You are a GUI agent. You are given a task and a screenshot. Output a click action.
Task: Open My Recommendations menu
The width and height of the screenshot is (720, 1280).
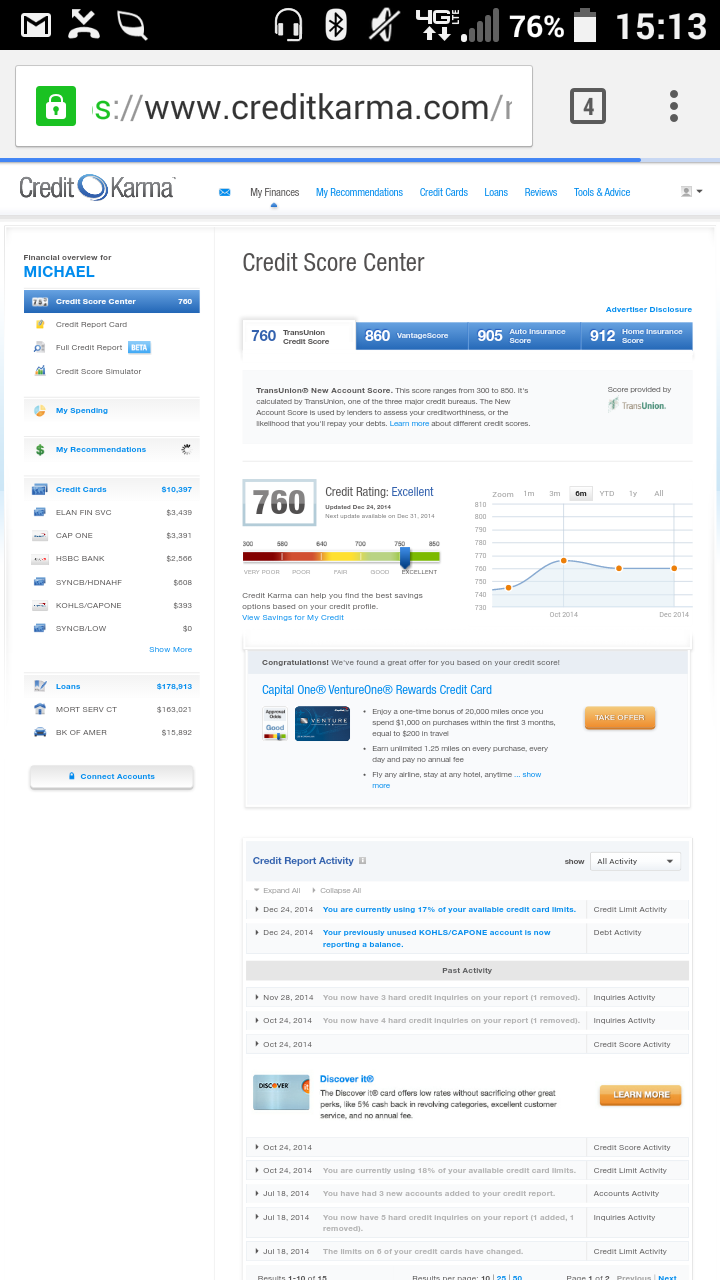pyautogui.click(x=359, y=192)
